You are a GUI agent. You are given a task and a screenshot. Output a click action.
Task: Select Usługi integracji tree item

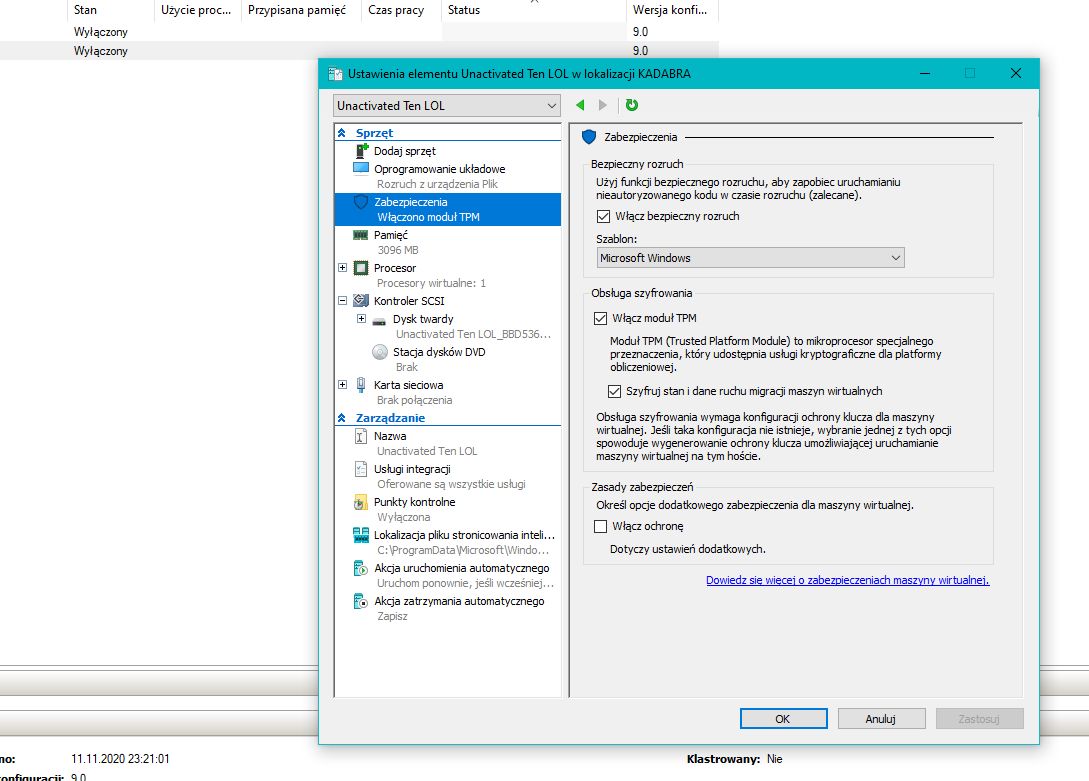tap(412, 469)
